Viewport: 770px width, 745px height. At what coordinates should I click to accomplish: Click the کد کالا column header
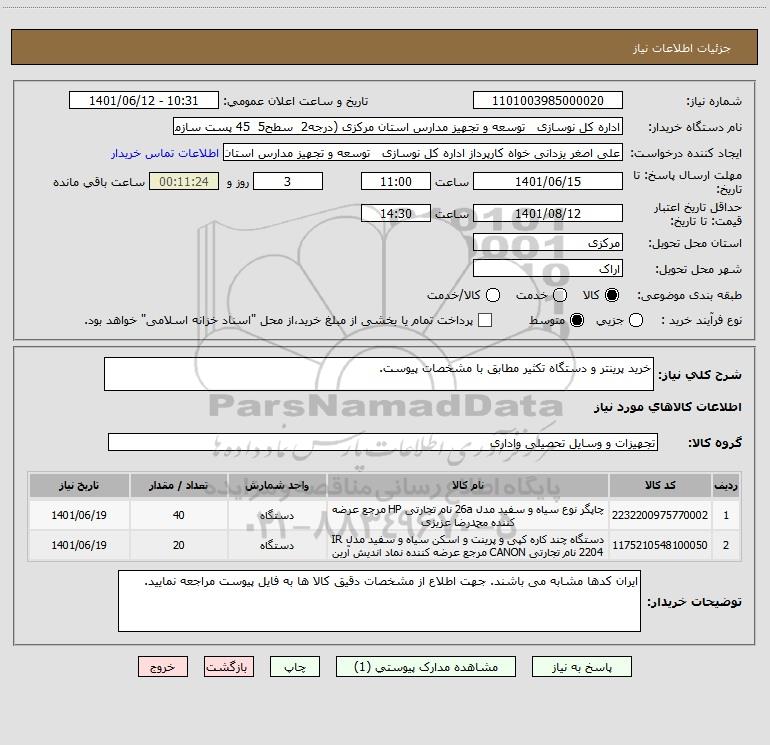[x=660, y=485]
